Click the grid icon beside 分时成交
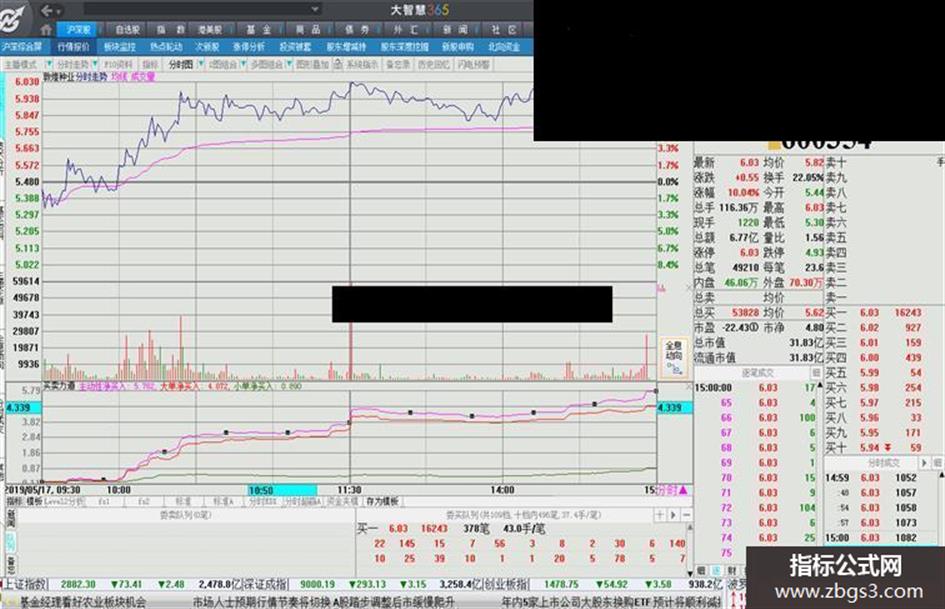Screen dimensions: 945x609 pos(938,462)
